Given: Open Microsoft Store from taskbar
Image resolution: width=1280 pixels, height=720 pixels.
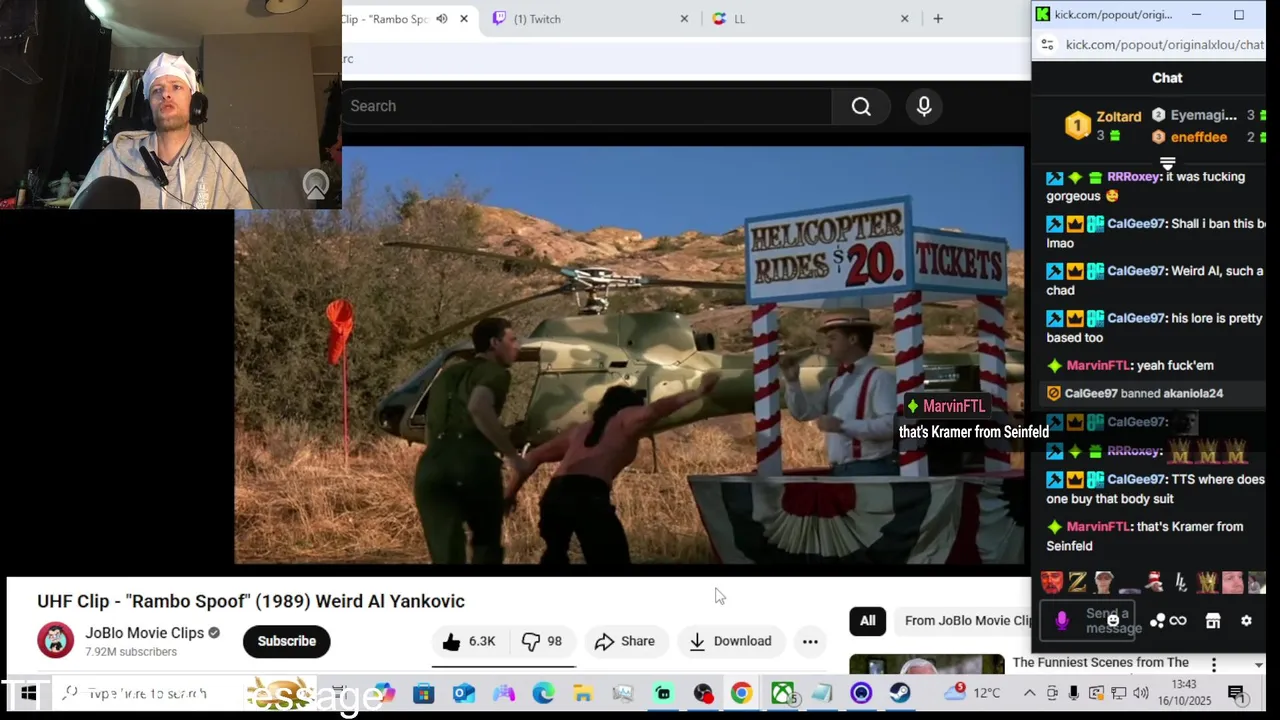Looking at the screenshot, I should coord(424,693).
